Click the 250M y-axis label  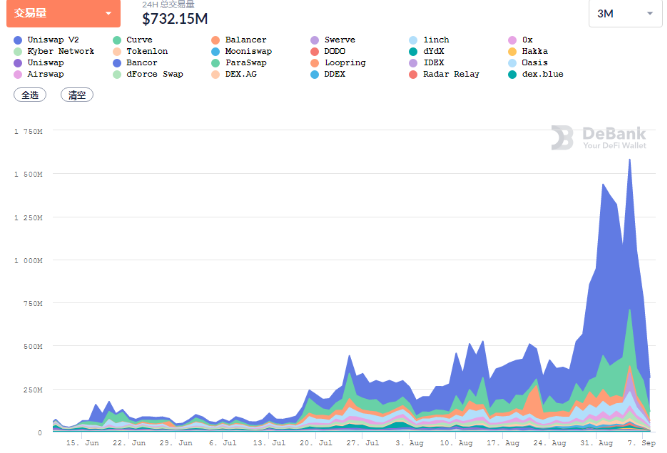[33, 390]
